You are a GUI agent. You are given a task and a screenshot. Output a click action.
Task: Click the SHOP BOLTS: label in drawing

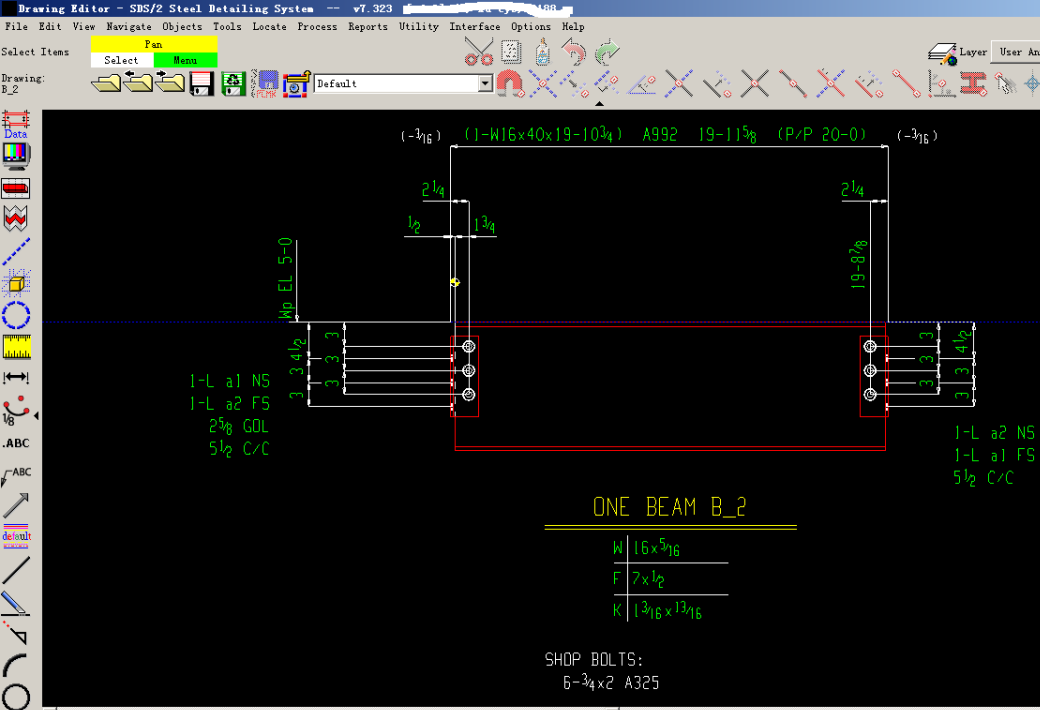594,660
